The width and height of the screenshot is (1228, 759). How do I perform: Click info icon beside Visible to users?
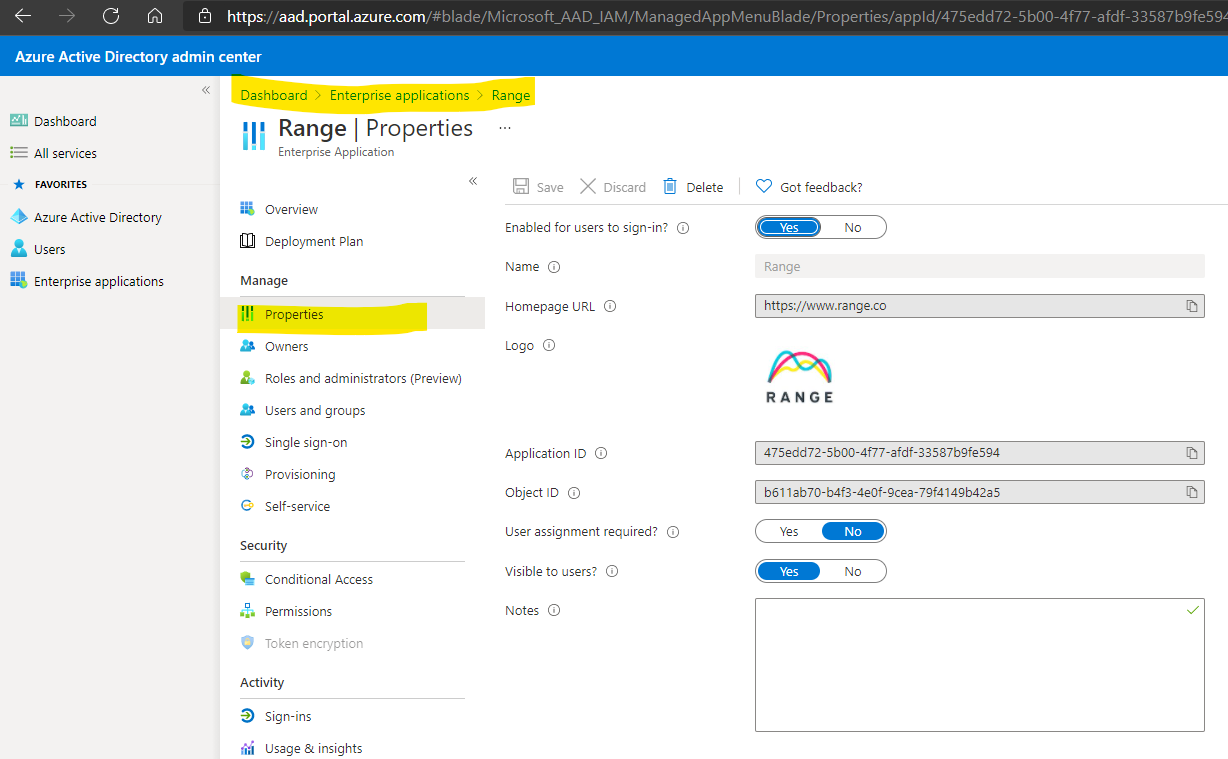[x=612, y=571]
